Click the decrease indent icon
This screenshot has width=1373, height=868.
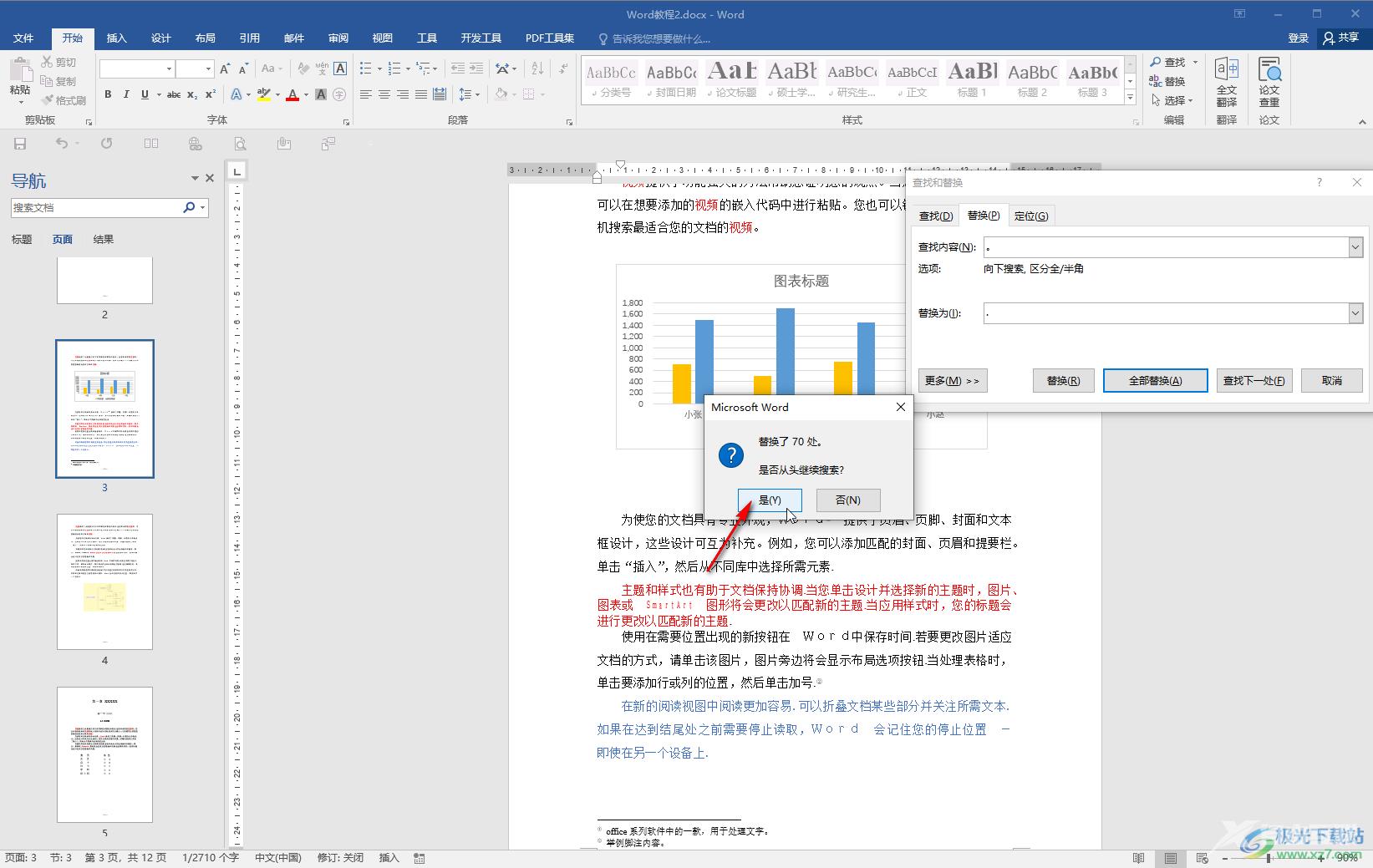[x=457, y=69]
